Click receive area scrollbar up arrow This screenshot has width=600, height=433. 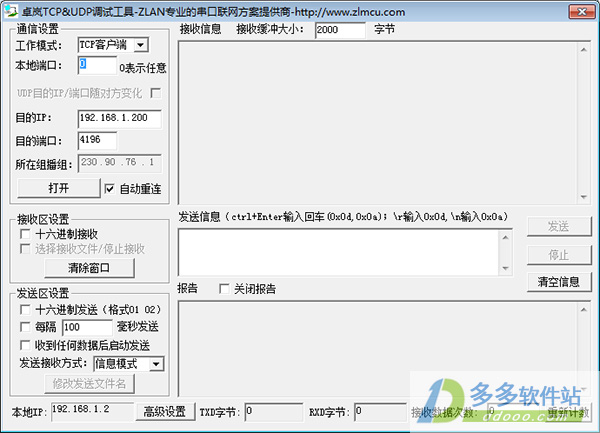tap(584, 49)
